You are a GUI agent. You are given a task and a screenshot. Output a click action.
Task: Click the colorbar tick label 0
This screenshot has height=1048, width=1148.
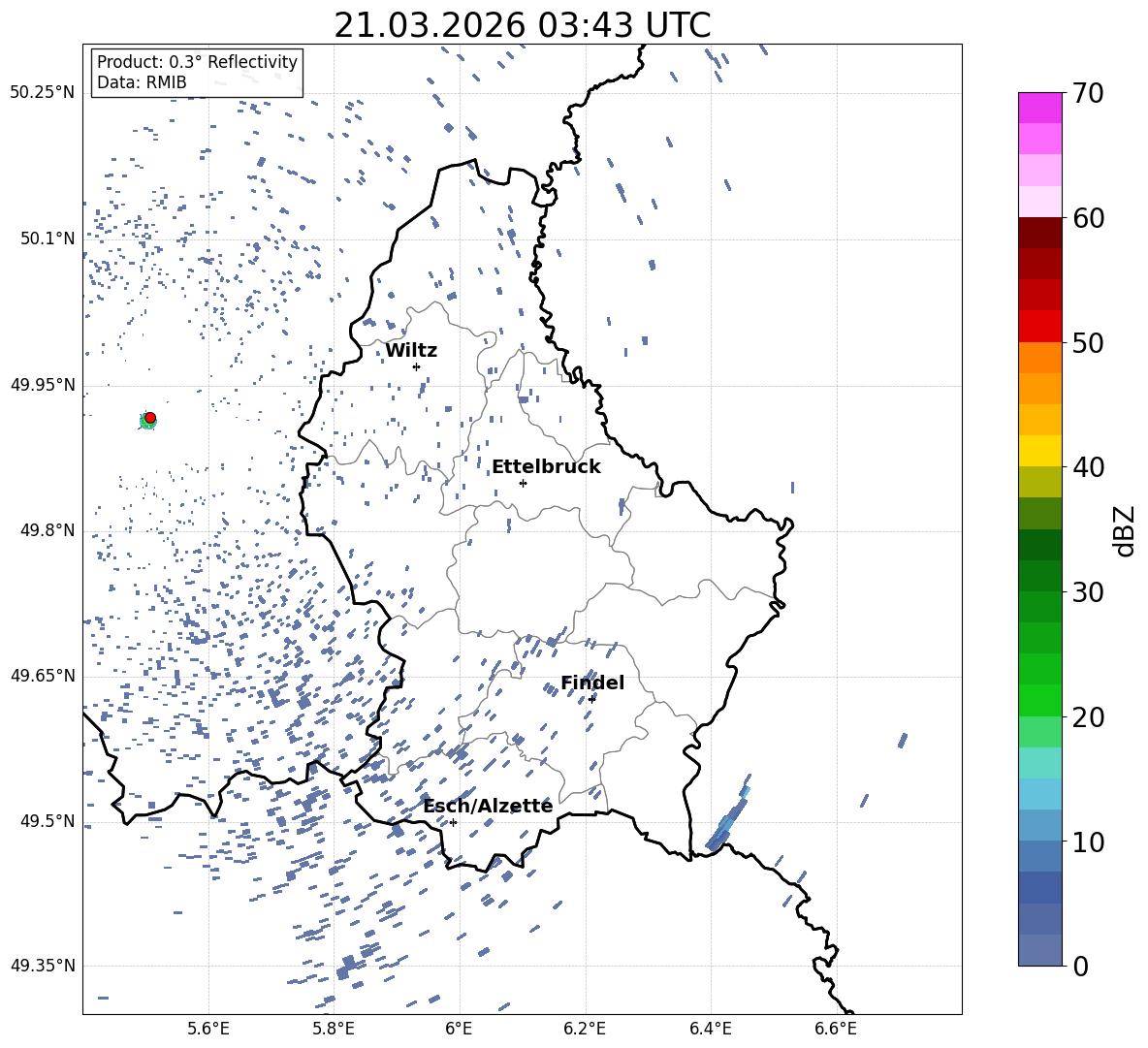pos(1080,967)
